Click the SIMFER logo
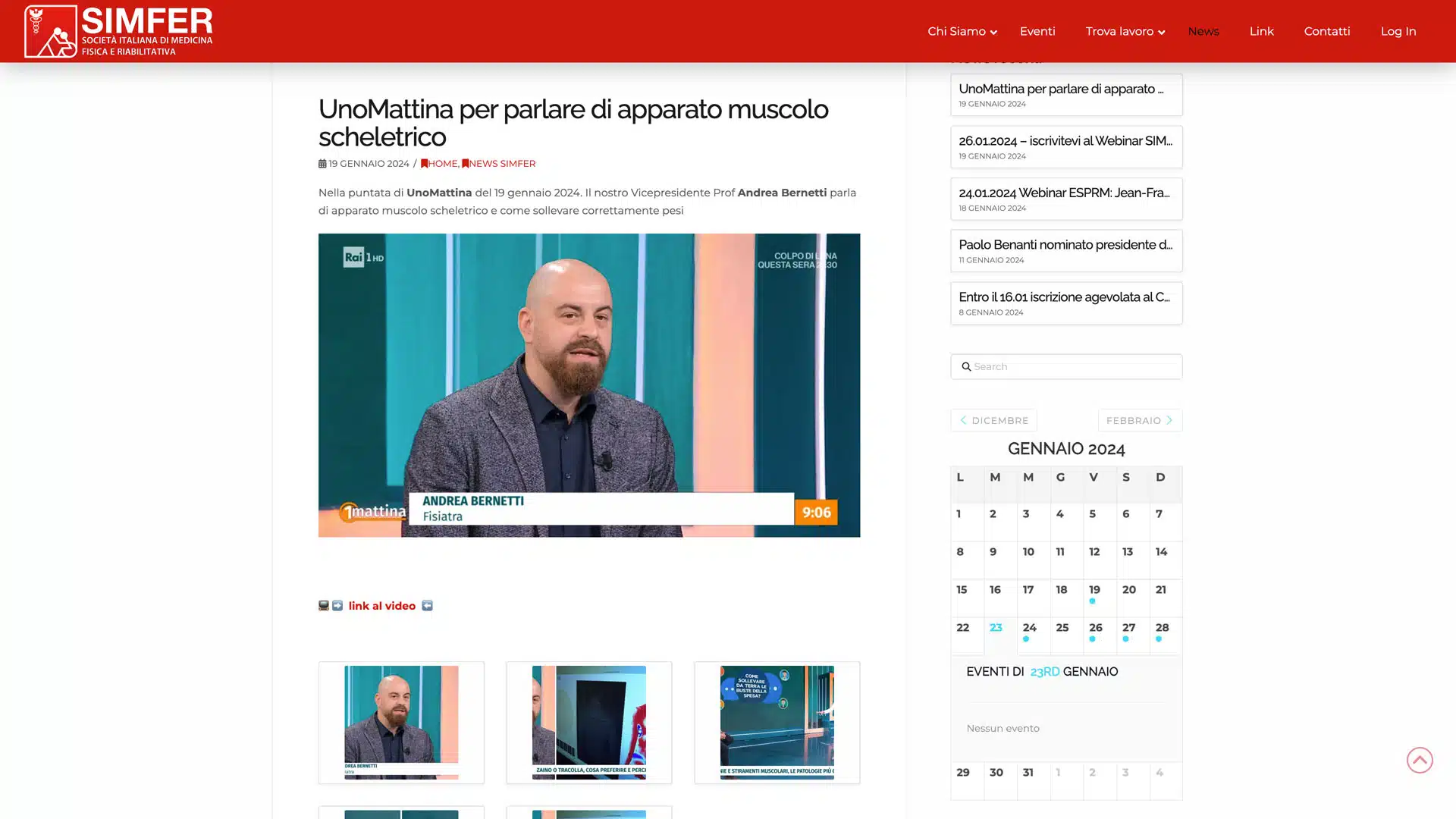This screenshot has height=819, width=1456. 118,31
